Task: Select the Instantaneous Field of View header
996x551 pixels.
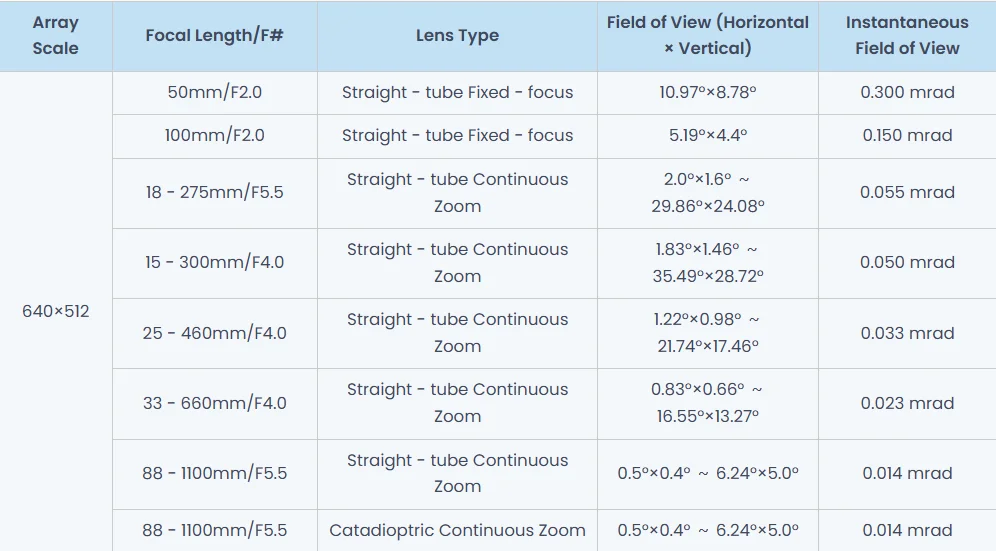Action: [x=907, y=36]
